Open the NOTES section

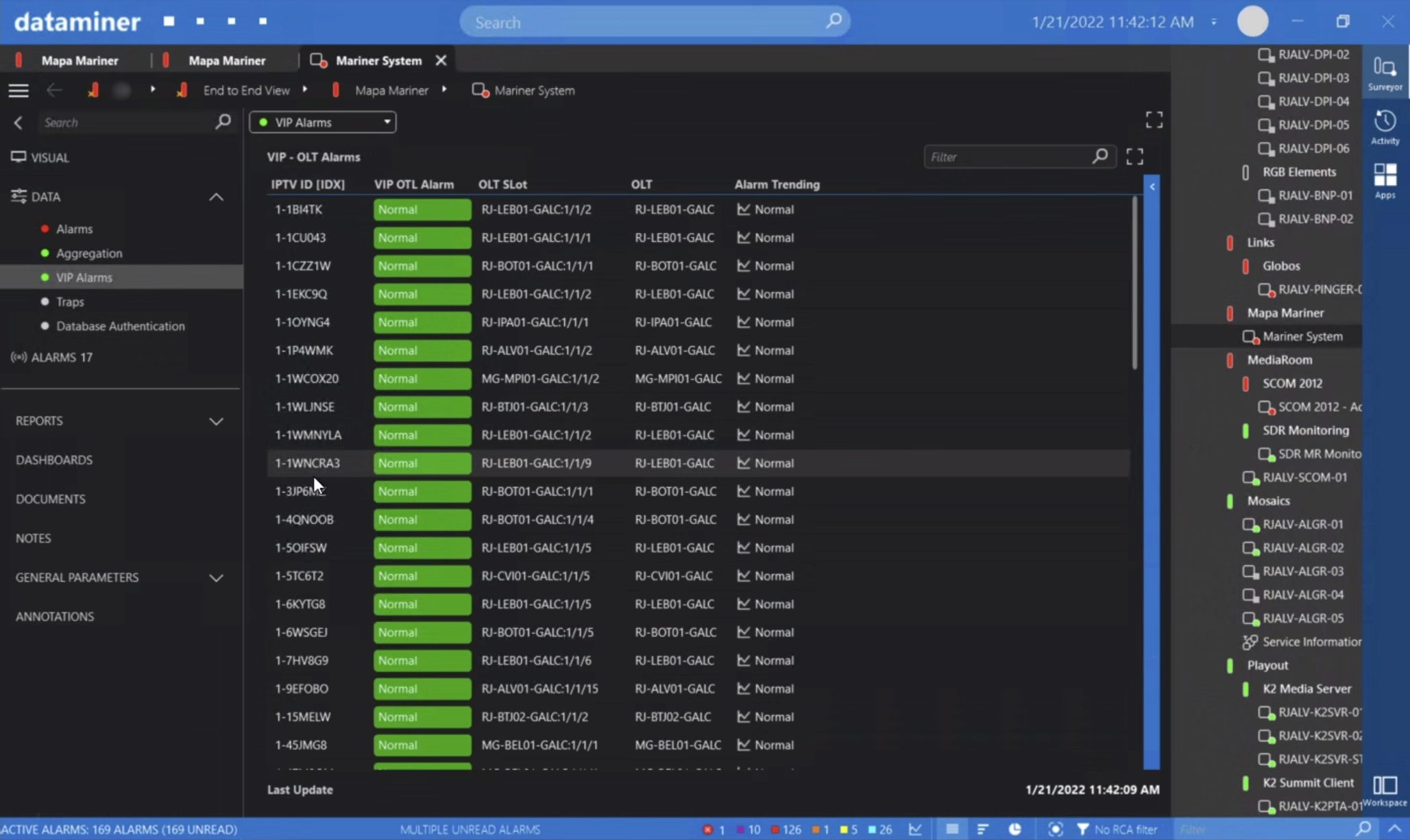(x=33, y=538)
